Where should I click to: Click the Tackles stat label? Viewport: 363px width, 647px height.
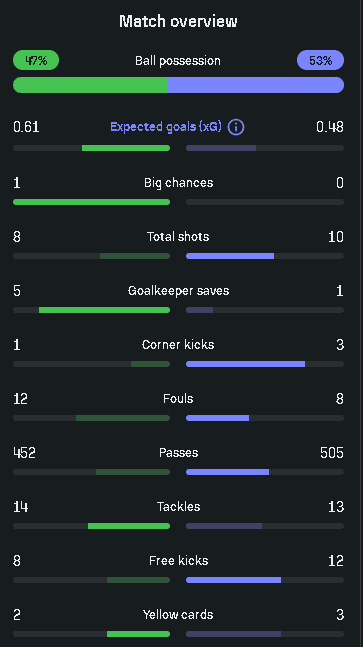click(179, 507)
